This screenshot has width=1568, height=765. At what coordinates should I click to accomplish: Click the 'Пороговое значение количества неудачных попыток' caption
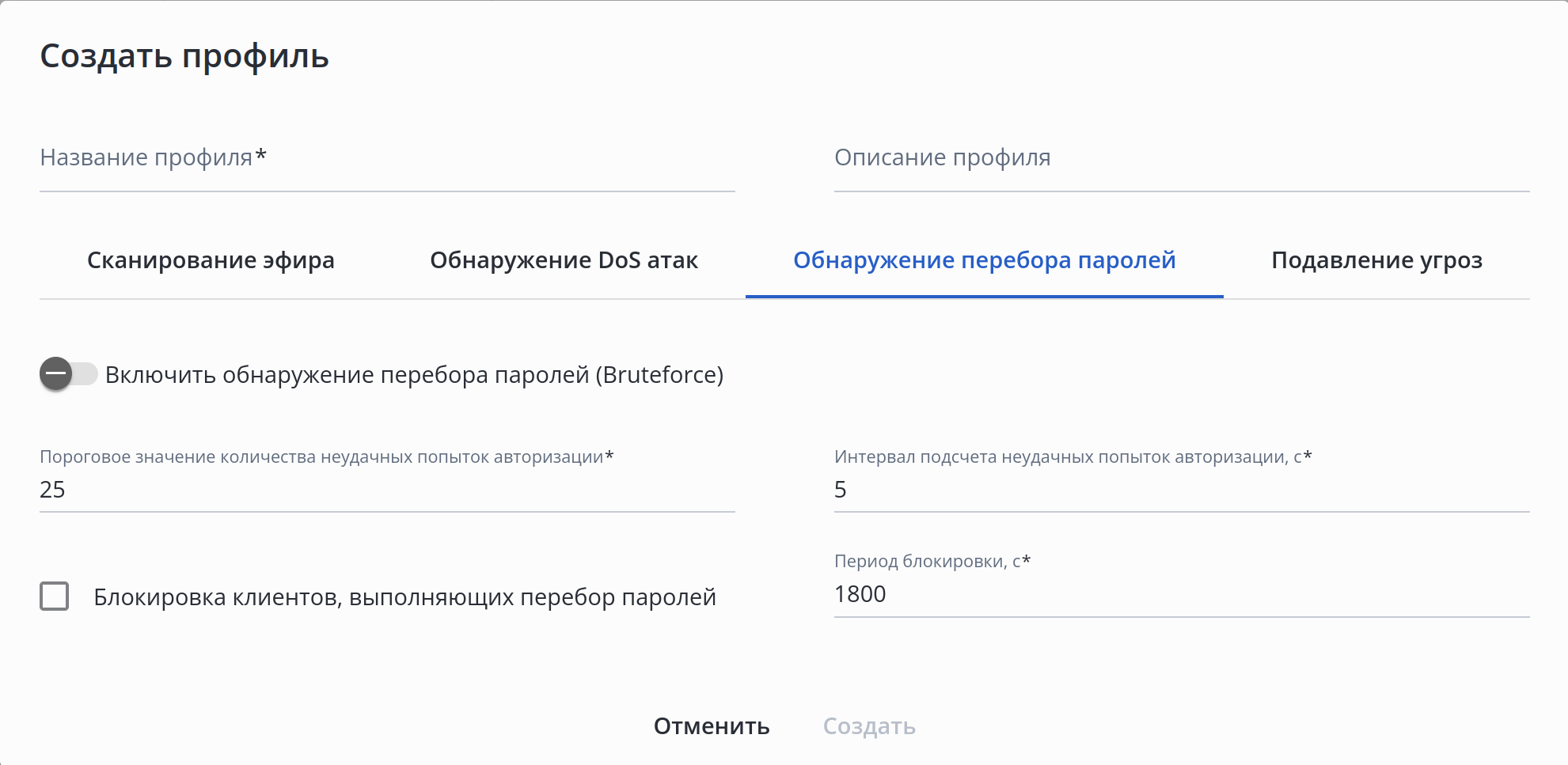point(321,457)
